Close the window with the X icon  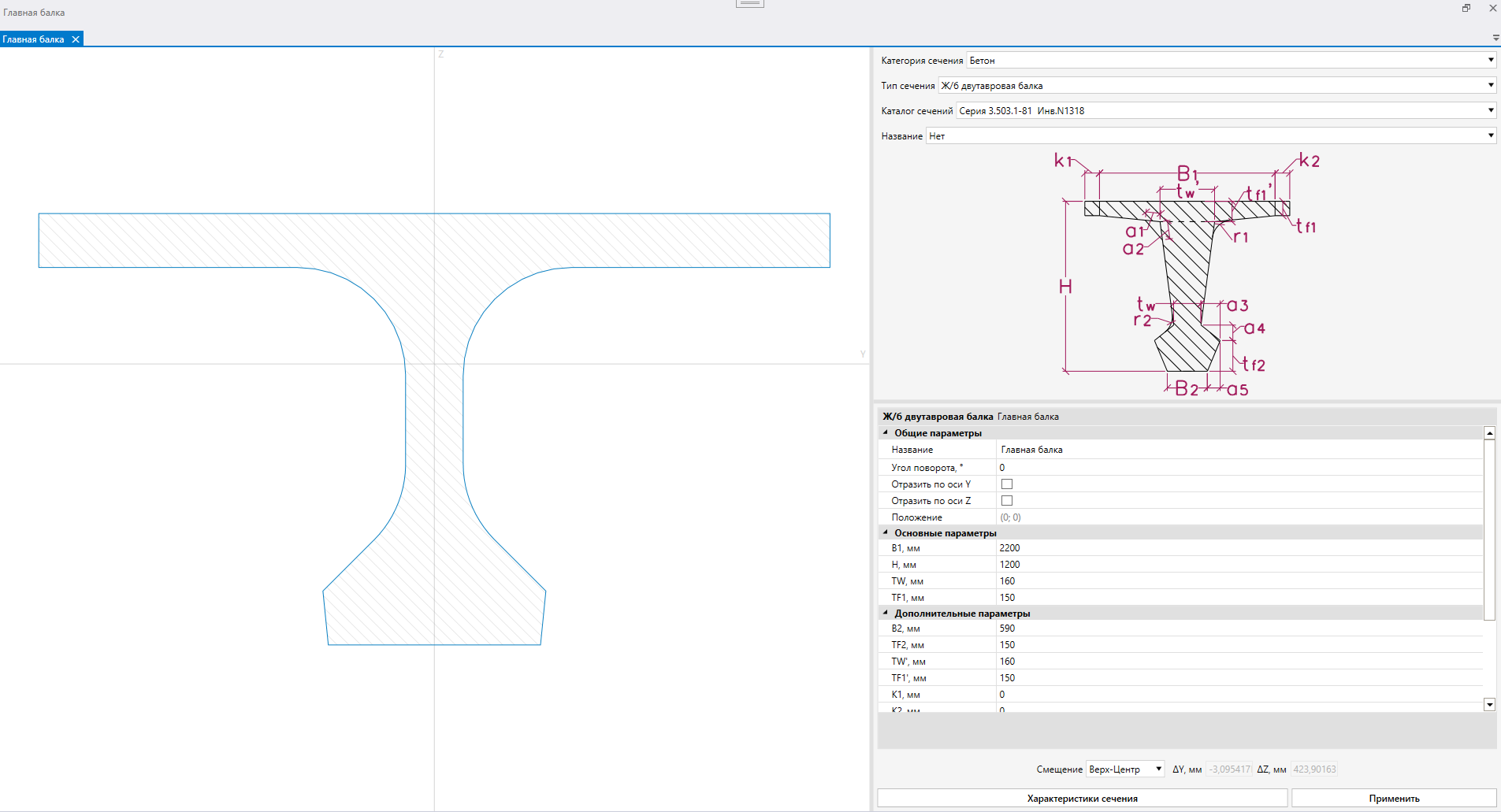coord(1492,8)
